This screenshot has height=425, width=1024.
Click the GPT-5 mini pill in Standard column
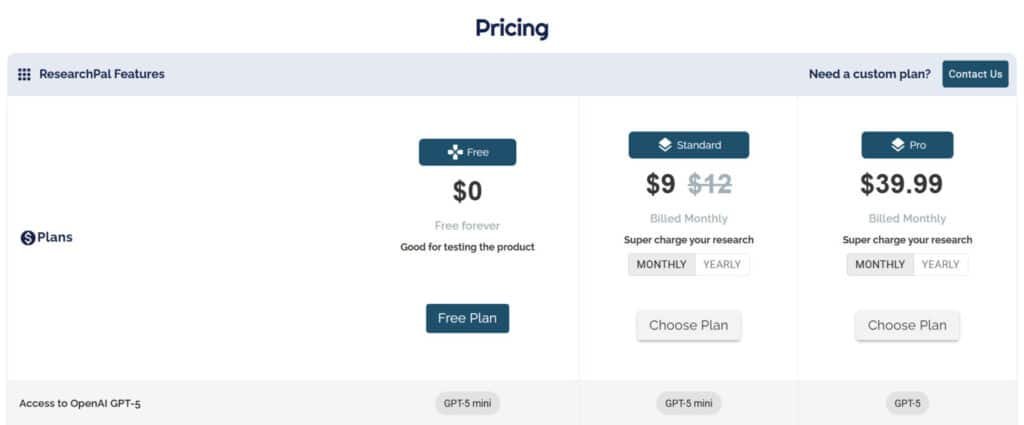(x=688, y=404)
